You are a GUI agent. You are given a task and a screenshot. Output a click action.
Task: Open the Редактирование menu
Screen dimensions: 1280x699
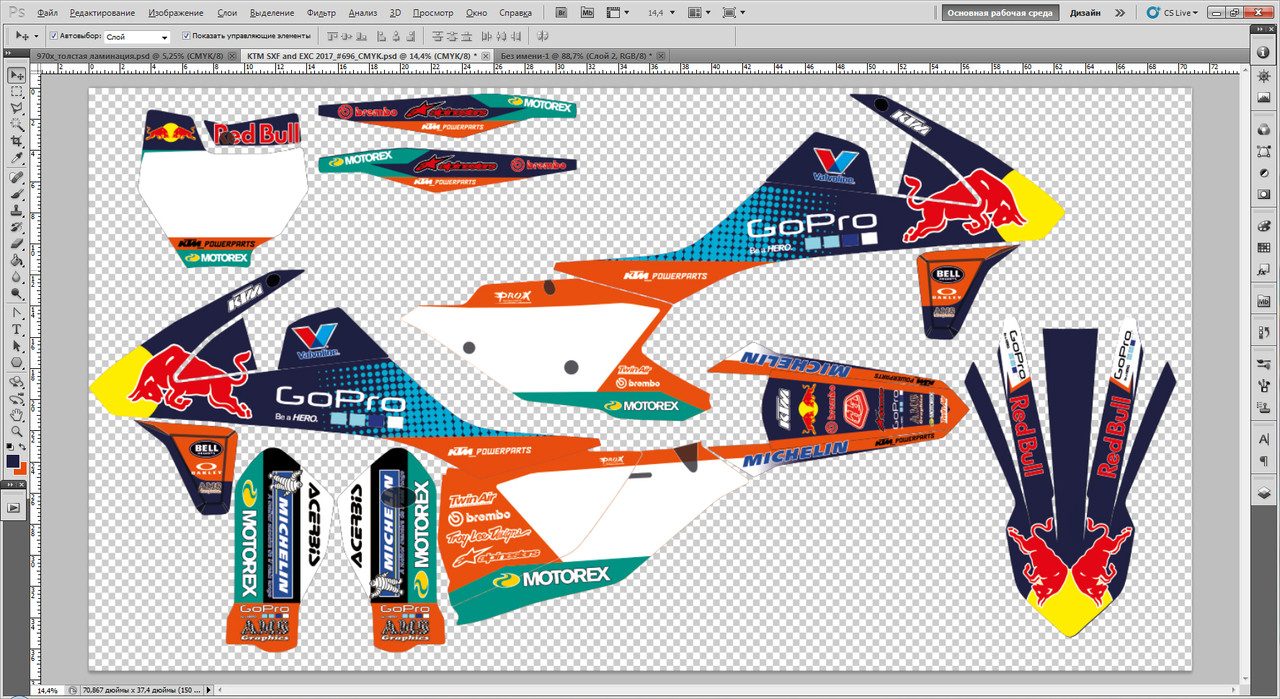102,13
